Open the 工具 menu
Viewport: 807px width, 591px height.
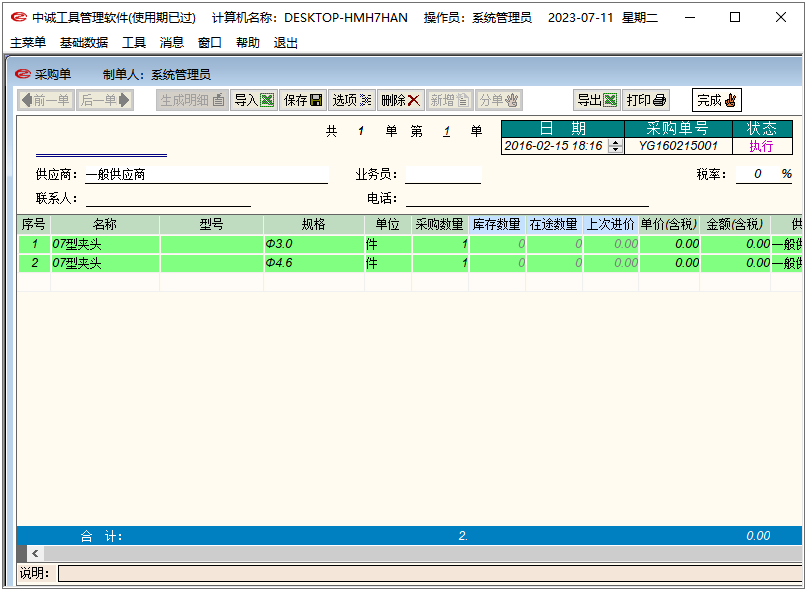(x=134, y=43)
